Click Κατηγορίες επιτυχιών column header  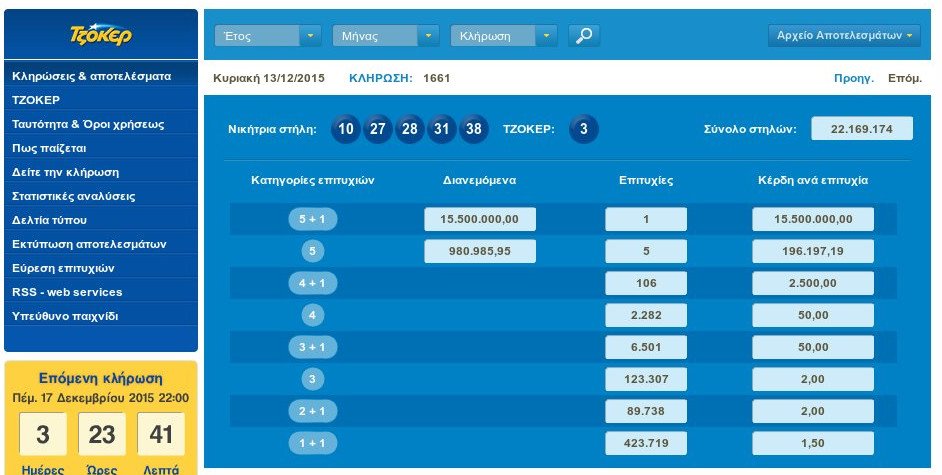pos(312,180)
